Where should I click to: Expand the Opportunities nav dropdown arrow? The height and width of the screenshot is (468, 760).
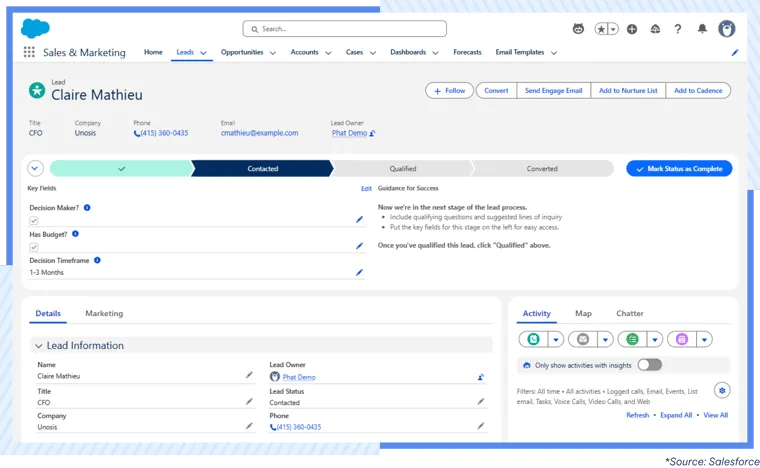(272, 53)
